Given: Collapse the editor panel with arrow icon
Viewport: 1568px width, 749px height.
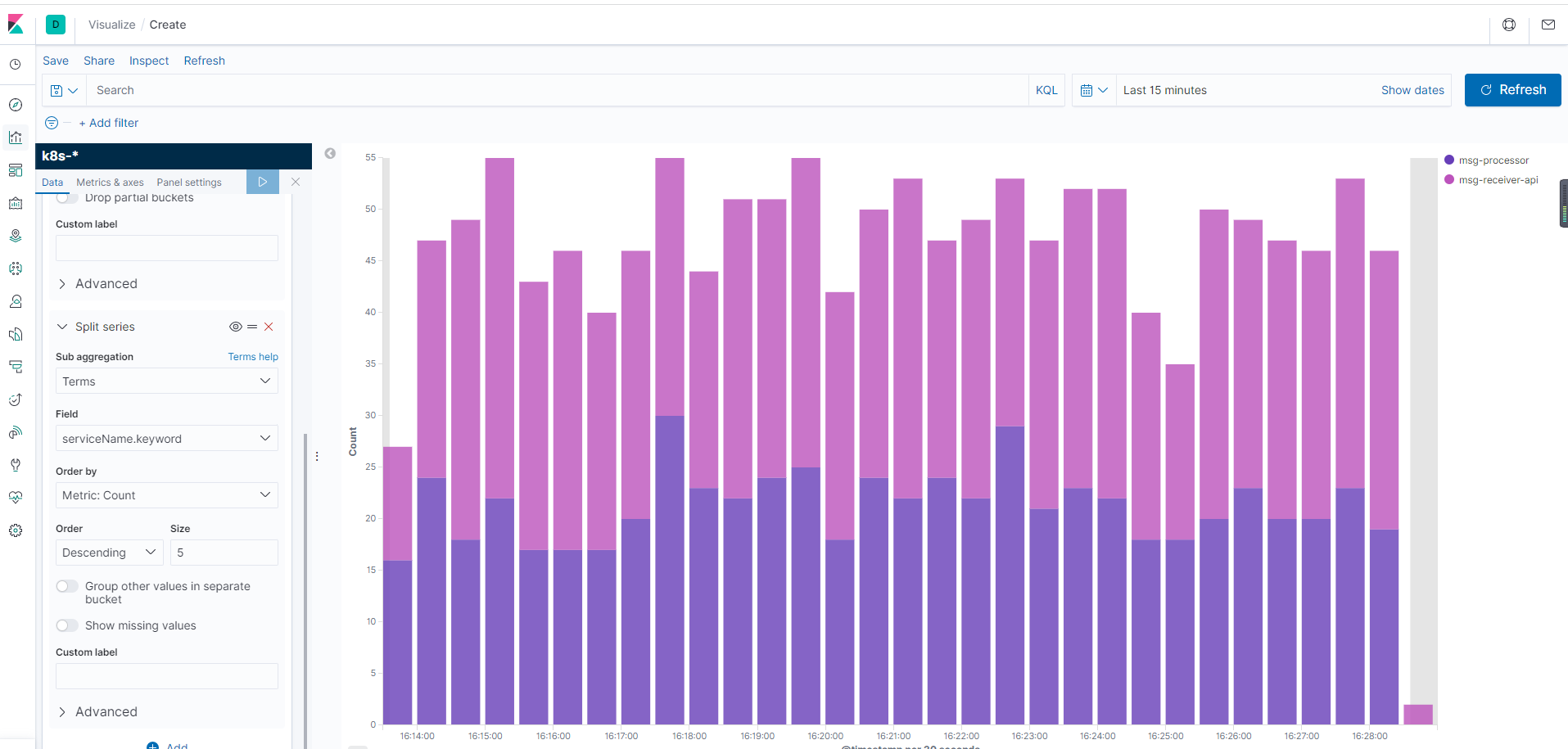Looking at the screenshot, I should (x=330, y=154).
